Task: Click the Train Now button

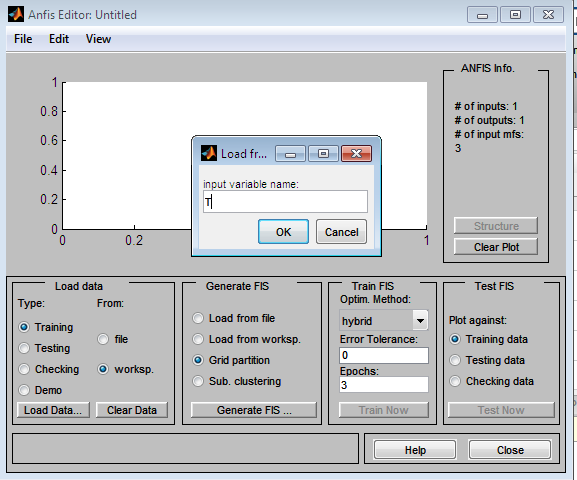Action: click(384, 410)
